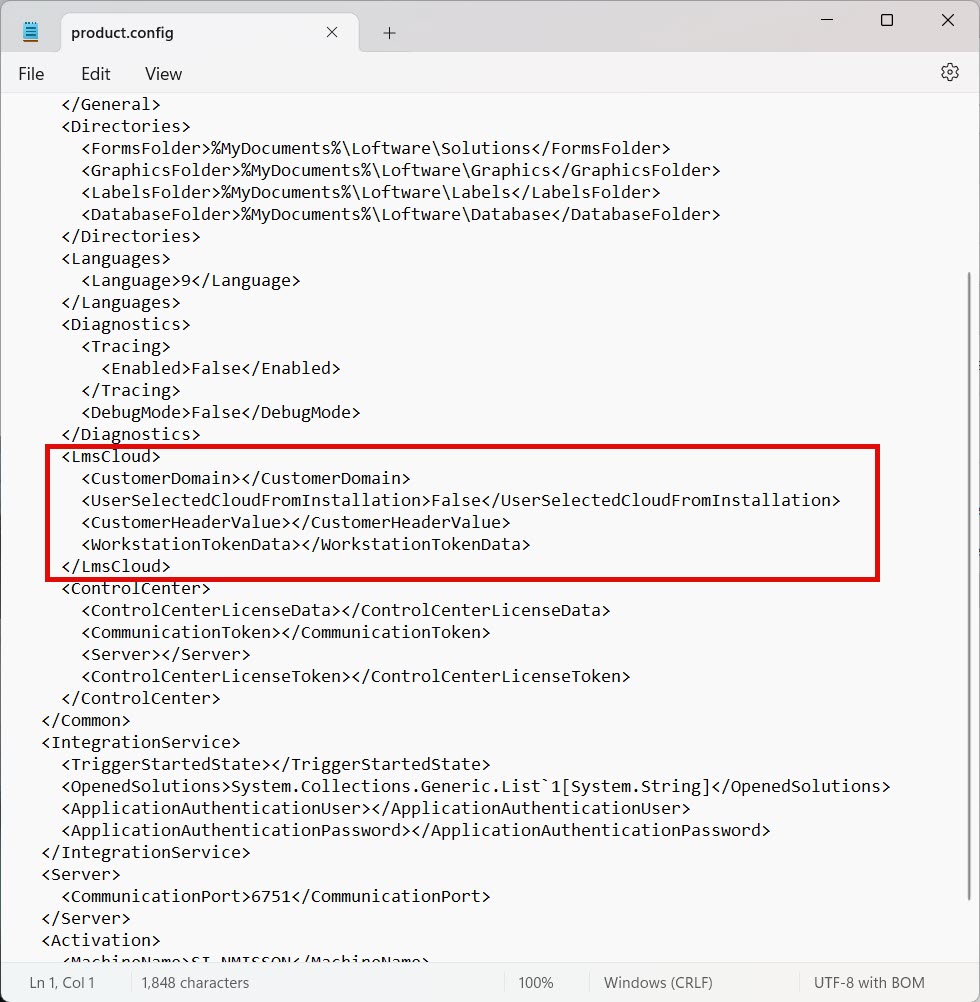Click the CommunicationPort value 6751

(x=271, y=896)
